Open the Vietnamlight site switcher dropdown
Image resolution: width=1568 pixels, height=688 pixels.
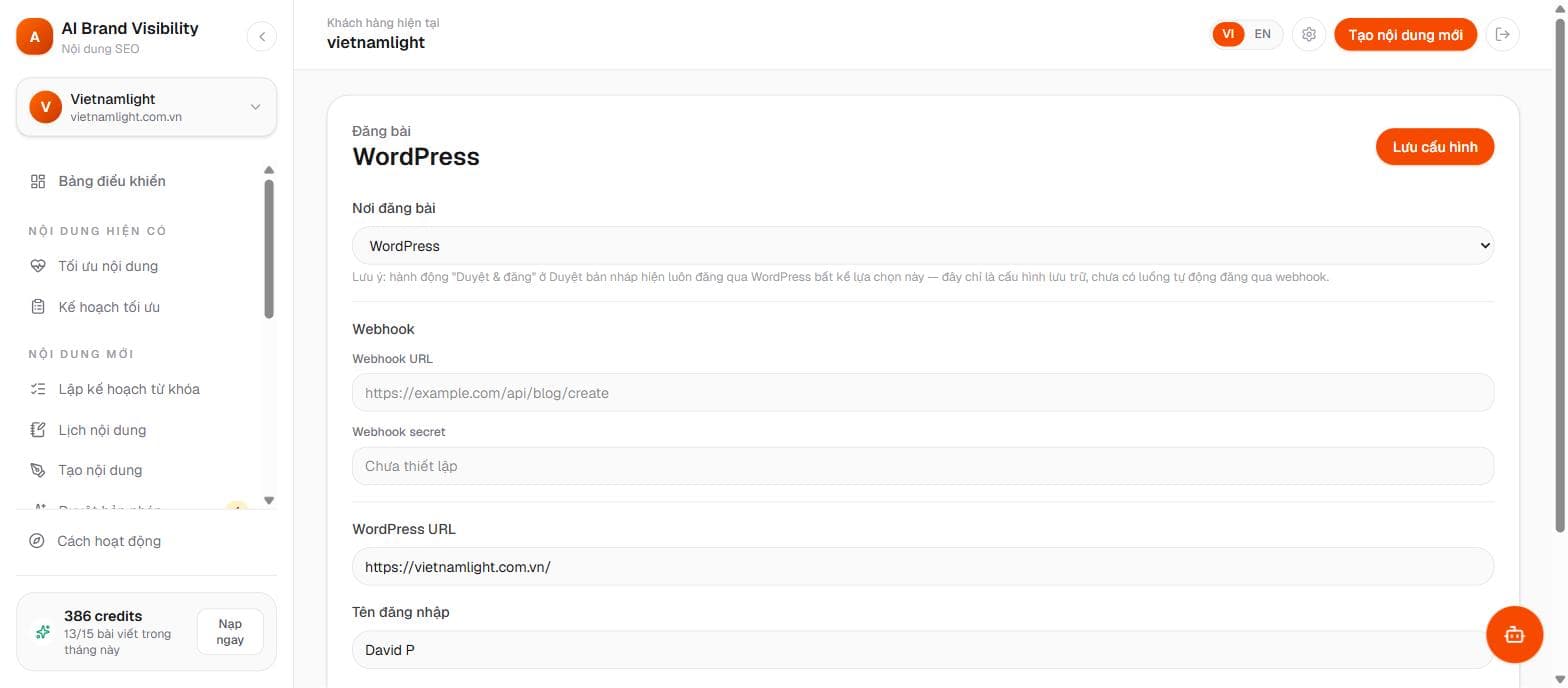click(x=146, y=107)
